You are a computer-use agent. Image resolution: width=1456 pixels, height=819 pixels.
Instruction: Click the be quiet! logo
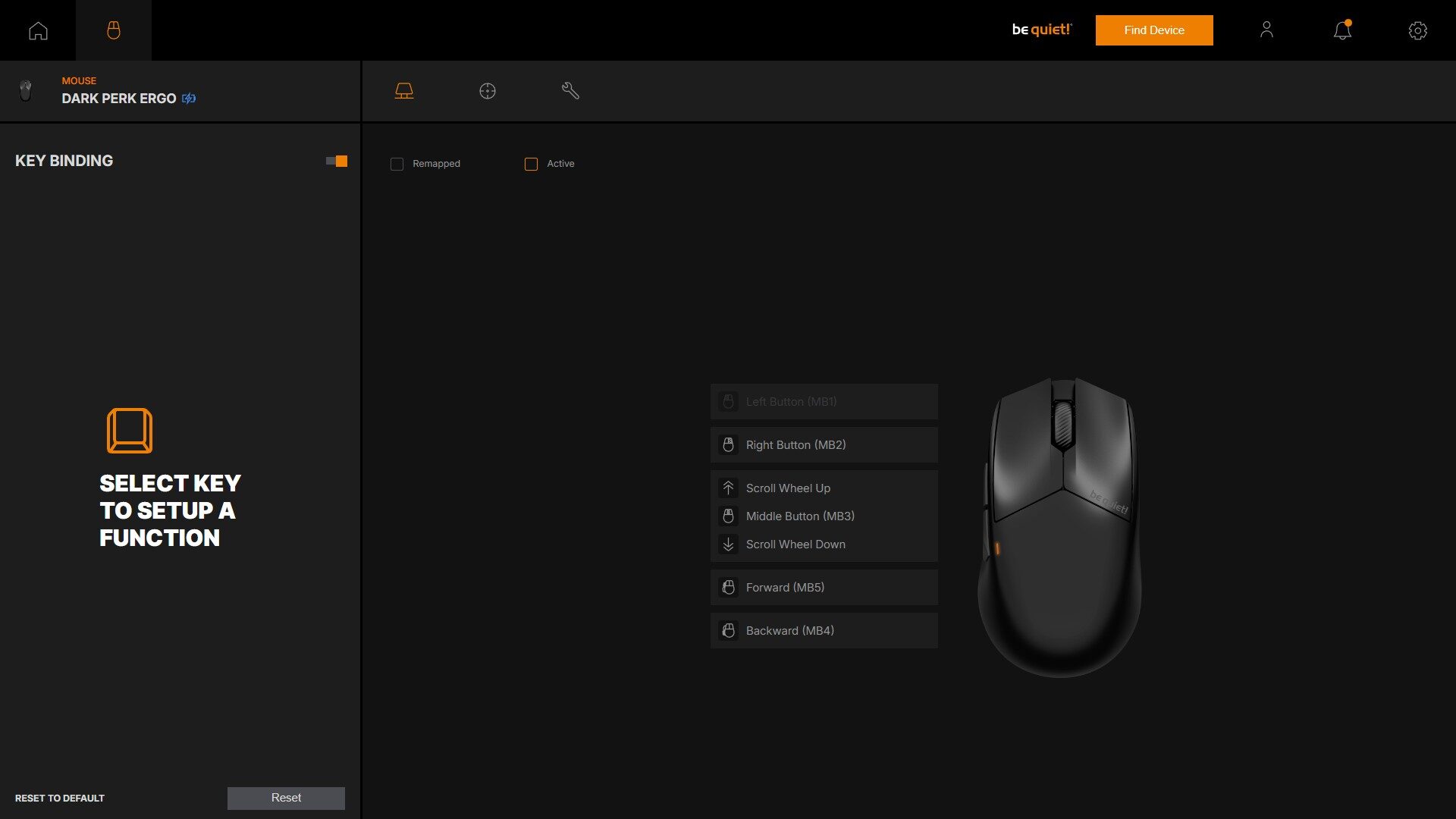(1042, 30)
